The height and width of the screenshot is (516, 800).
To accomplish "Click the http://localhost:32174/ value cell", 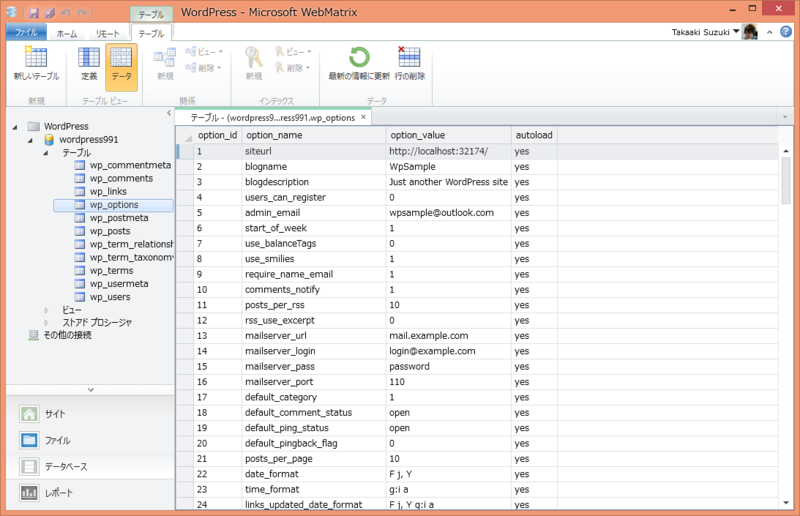I will point(448,151).
